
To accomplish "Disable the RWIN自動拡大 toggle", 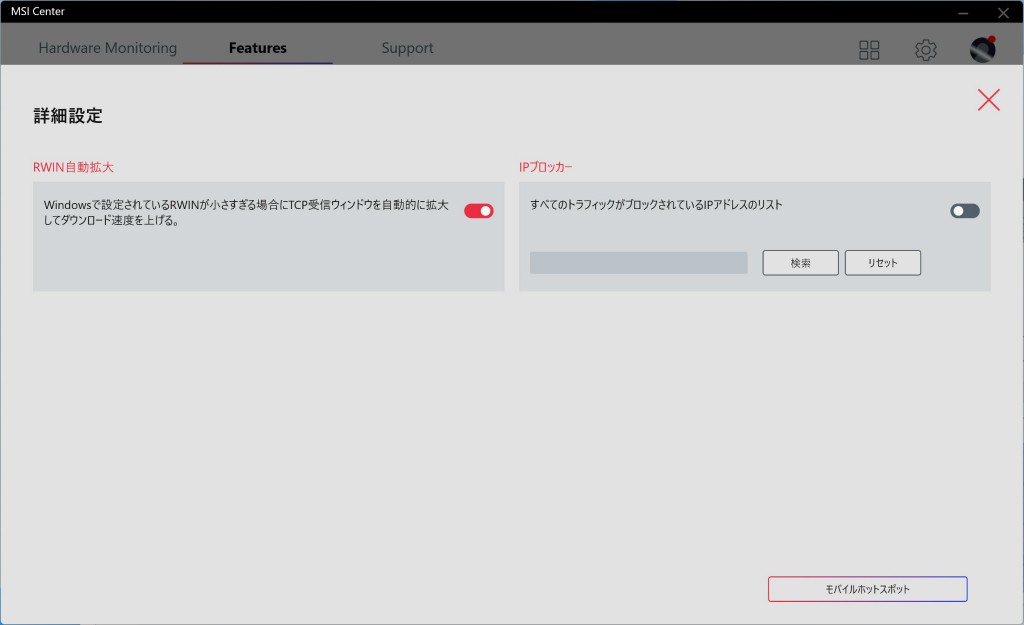I will pos(478,211).
